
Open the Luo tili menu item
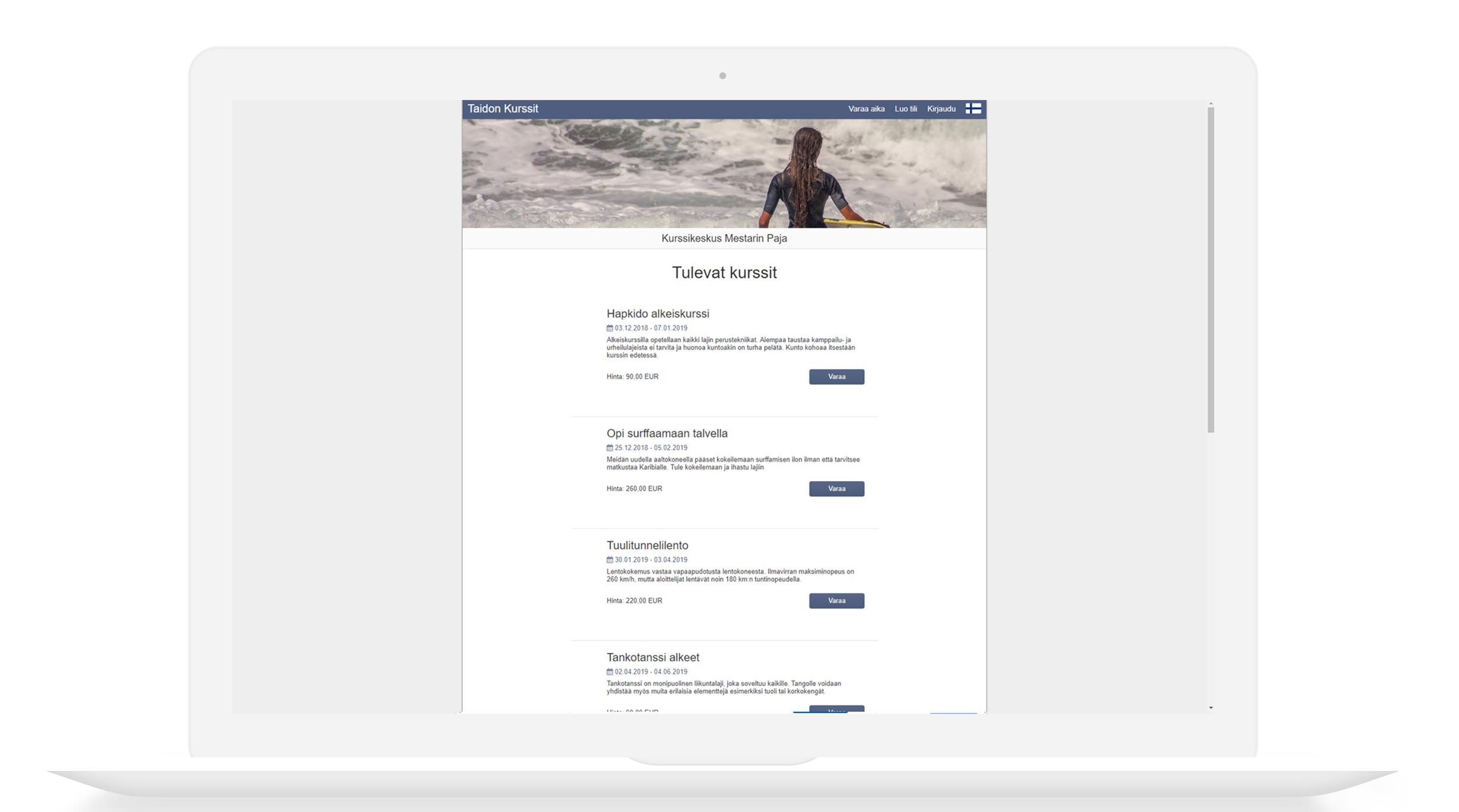point(906,109)
